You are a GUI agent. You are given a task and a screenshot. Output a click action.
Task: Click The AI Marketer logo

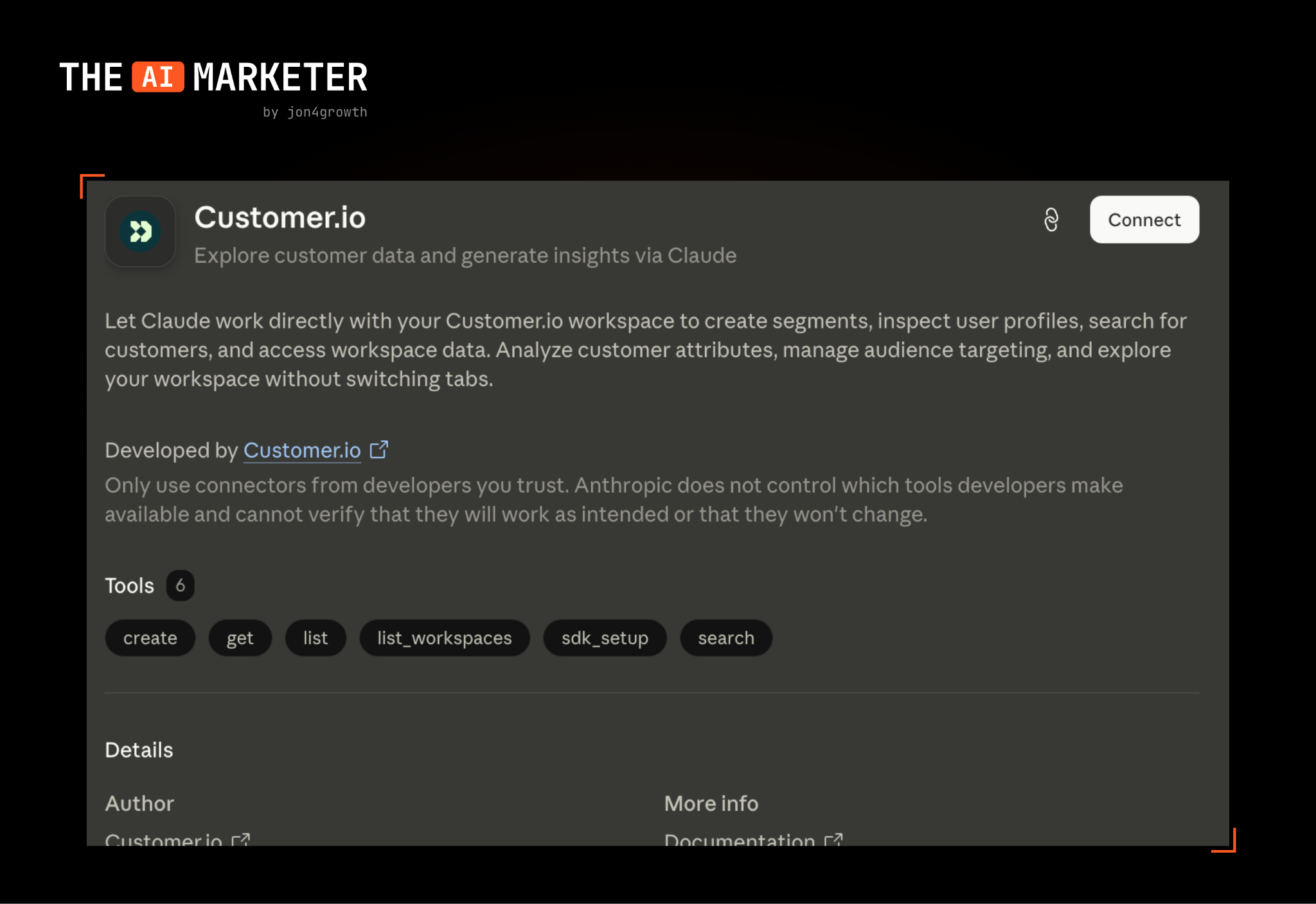213,78
